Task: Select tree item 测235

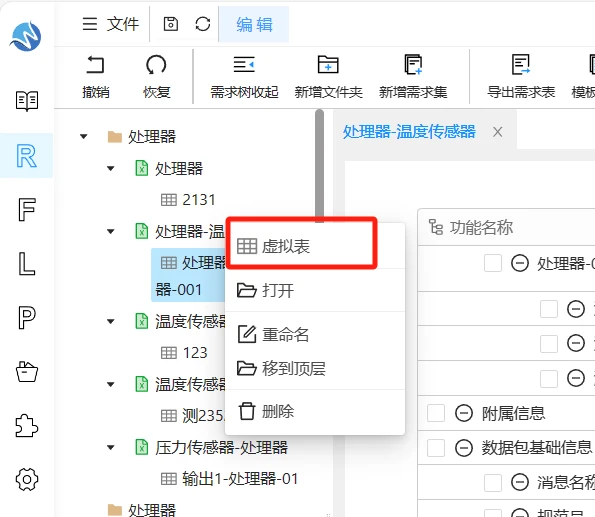Action: tap(204, 416)
